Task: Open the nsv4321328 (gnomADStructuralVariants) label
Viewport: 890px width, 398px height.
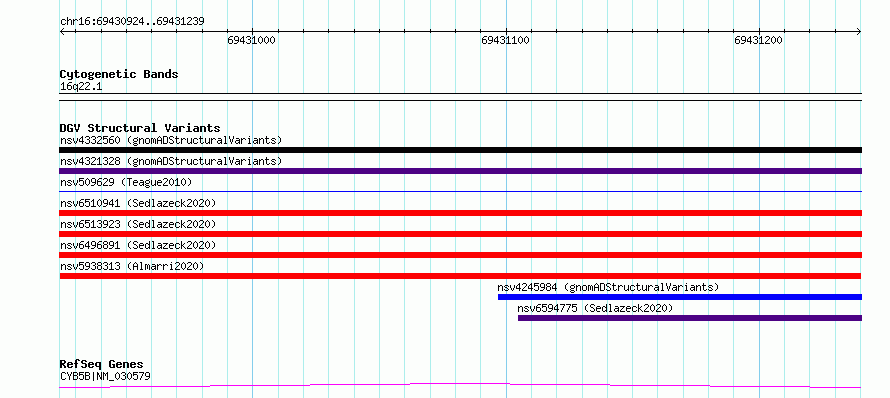Action: coord(171,161)
